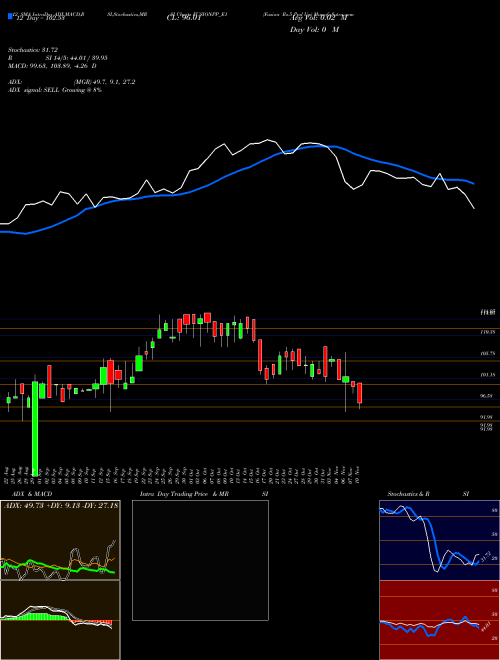Select the 'Stochastics: 31.72' reading
Viewport: 500px width, 660px height.
coord(32,50)
